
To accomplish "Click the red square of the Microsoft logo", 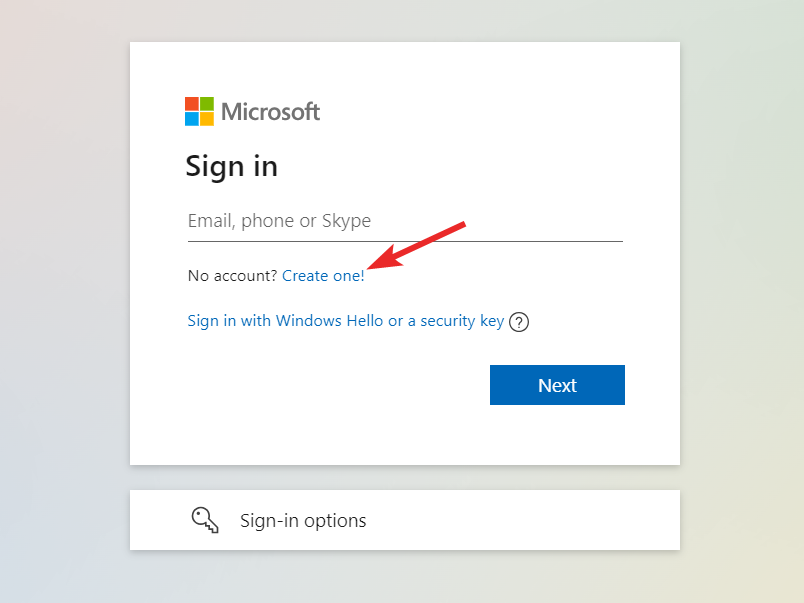I will coord(190,103).
